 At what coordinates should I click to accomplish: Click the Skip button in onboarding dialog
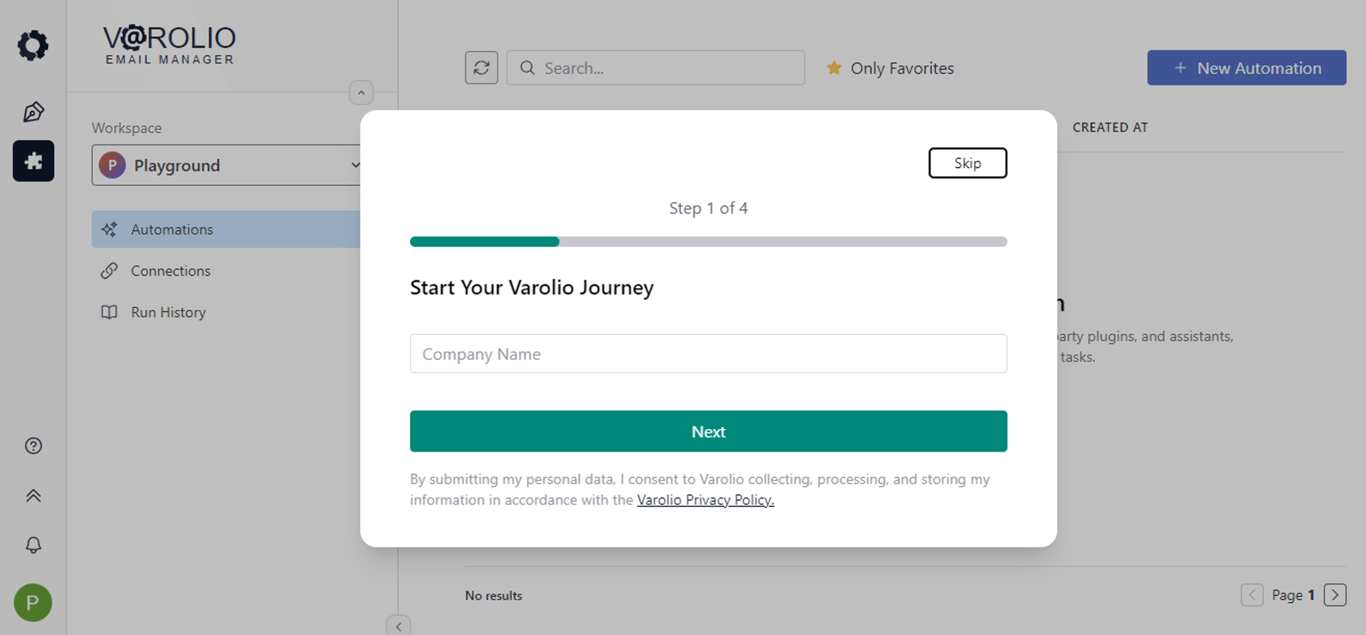coord(967,163)
